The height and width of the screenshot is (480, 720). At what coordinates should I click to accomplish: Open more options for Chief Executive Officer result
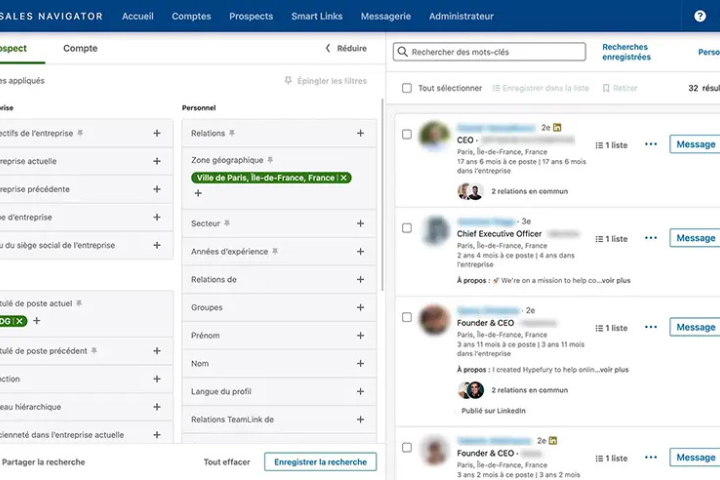click(651, 238)
